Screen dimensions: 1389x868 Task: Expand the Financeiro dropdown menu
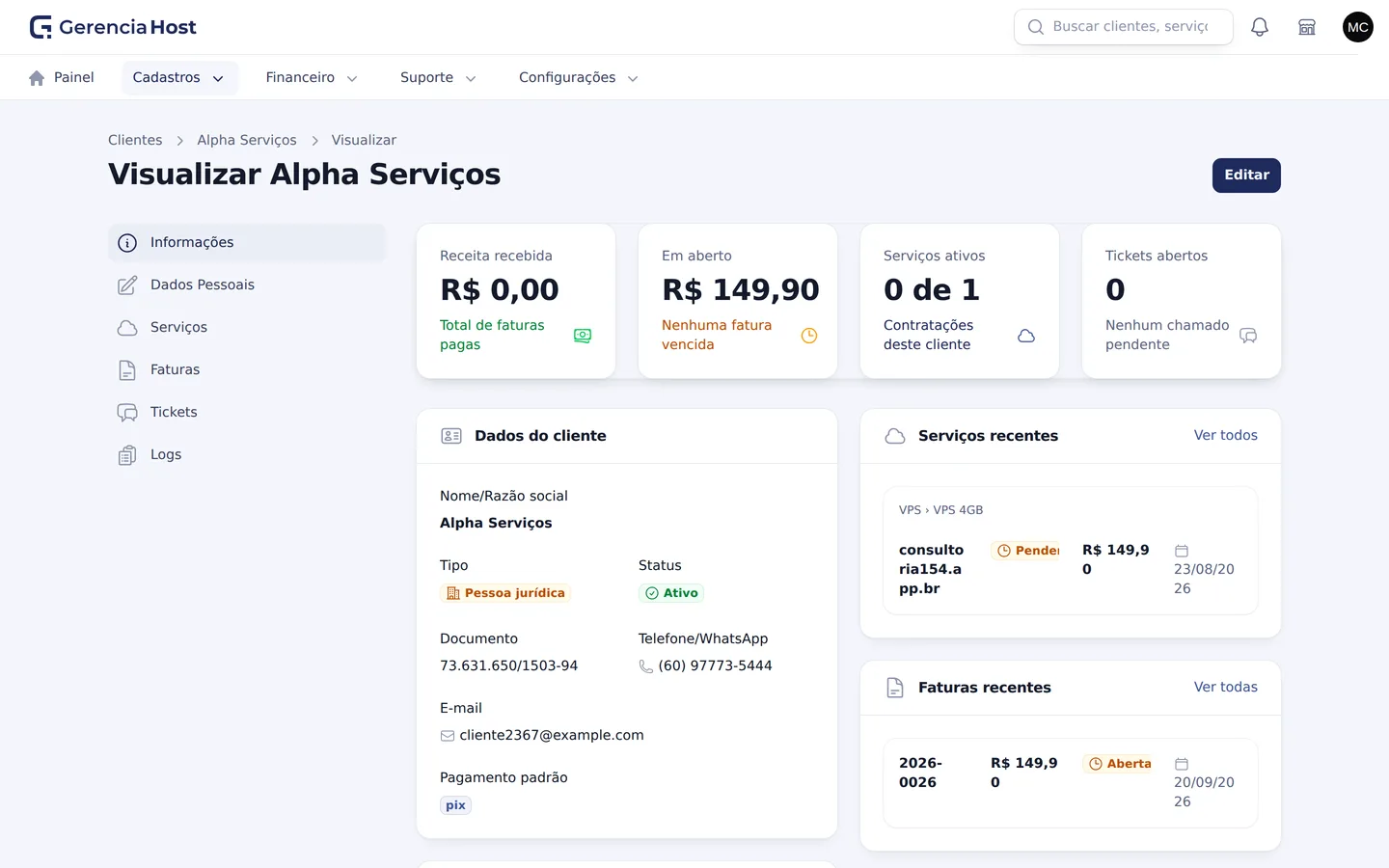312,78
